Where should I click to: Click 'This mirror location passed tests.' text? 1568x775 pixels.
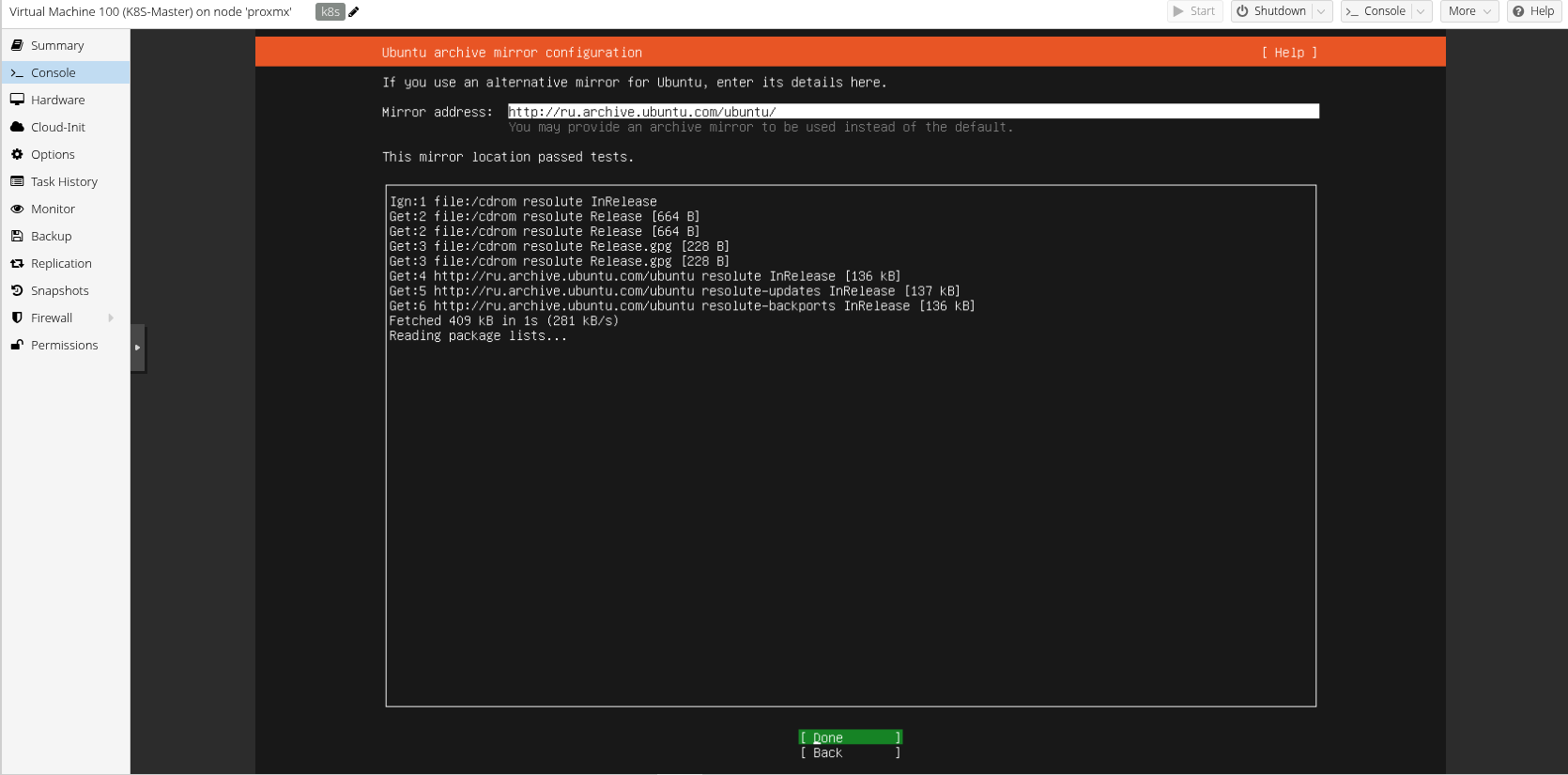pyautogui.click(x=508, y=157)
